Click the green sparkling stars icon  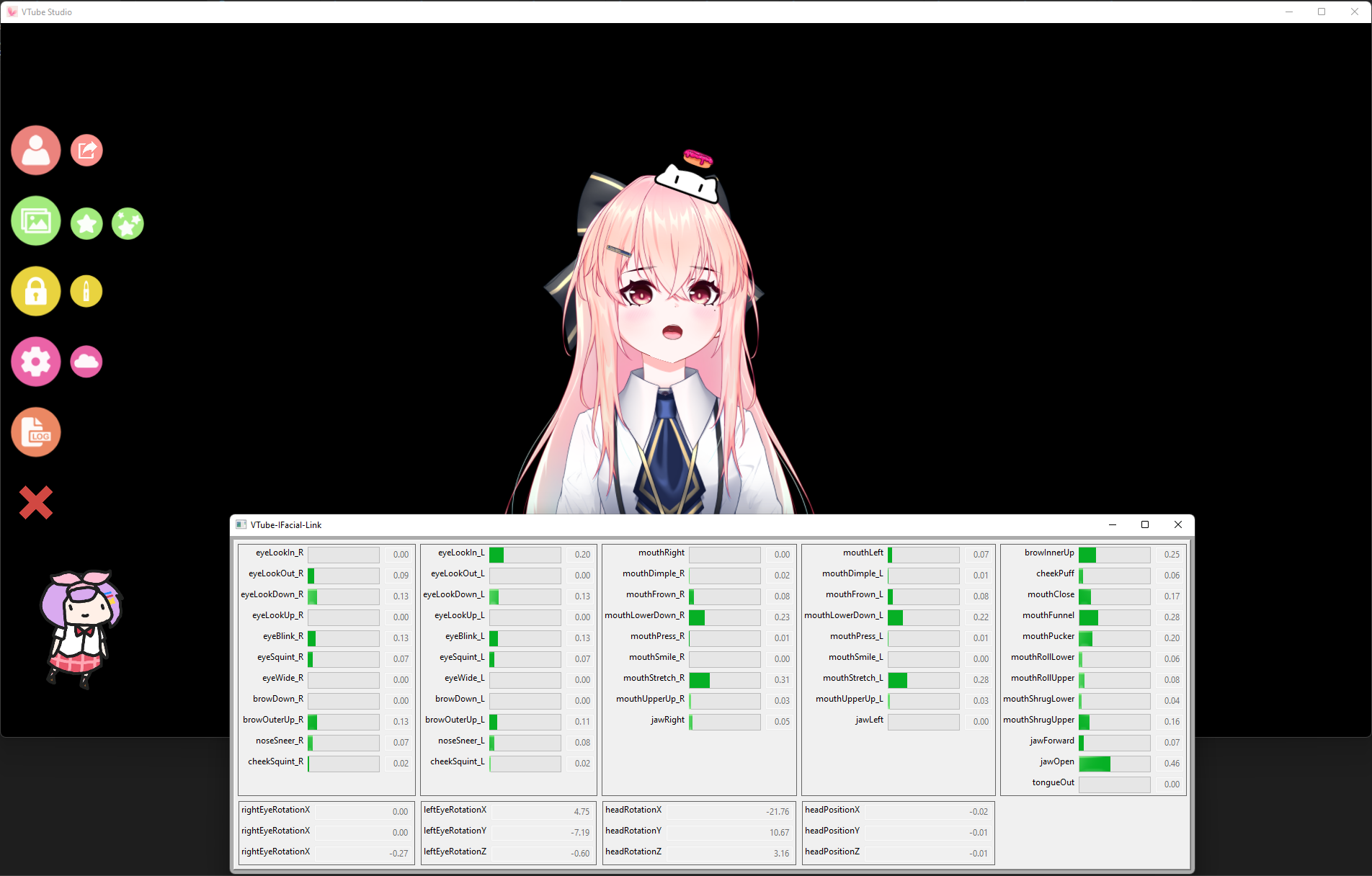click(128, 224)
